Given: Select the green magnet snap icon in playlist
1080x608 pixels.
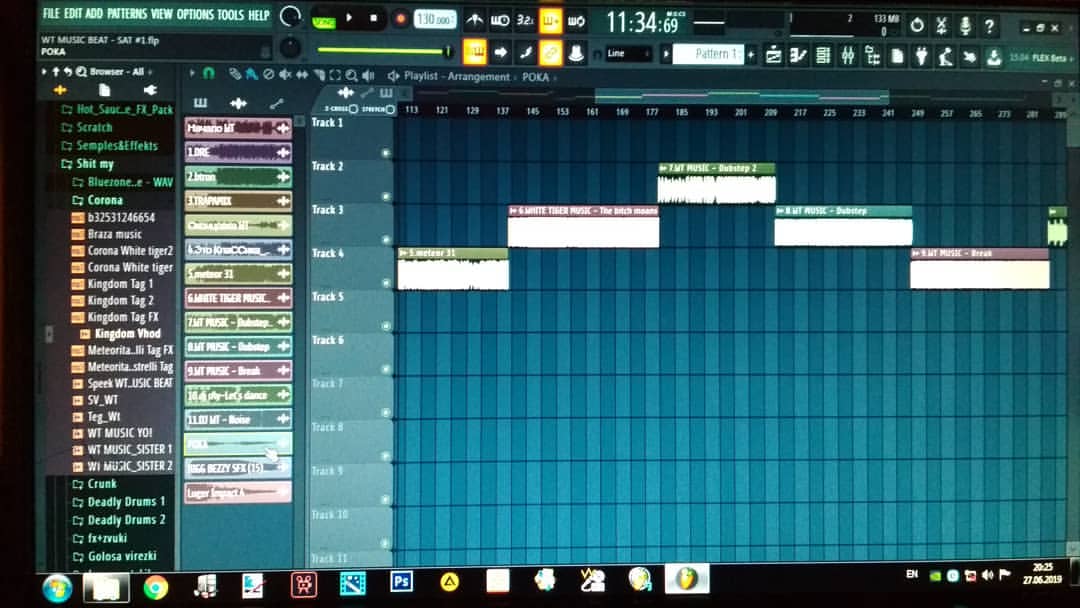Looking at the screenshot, I should point(209,74).
